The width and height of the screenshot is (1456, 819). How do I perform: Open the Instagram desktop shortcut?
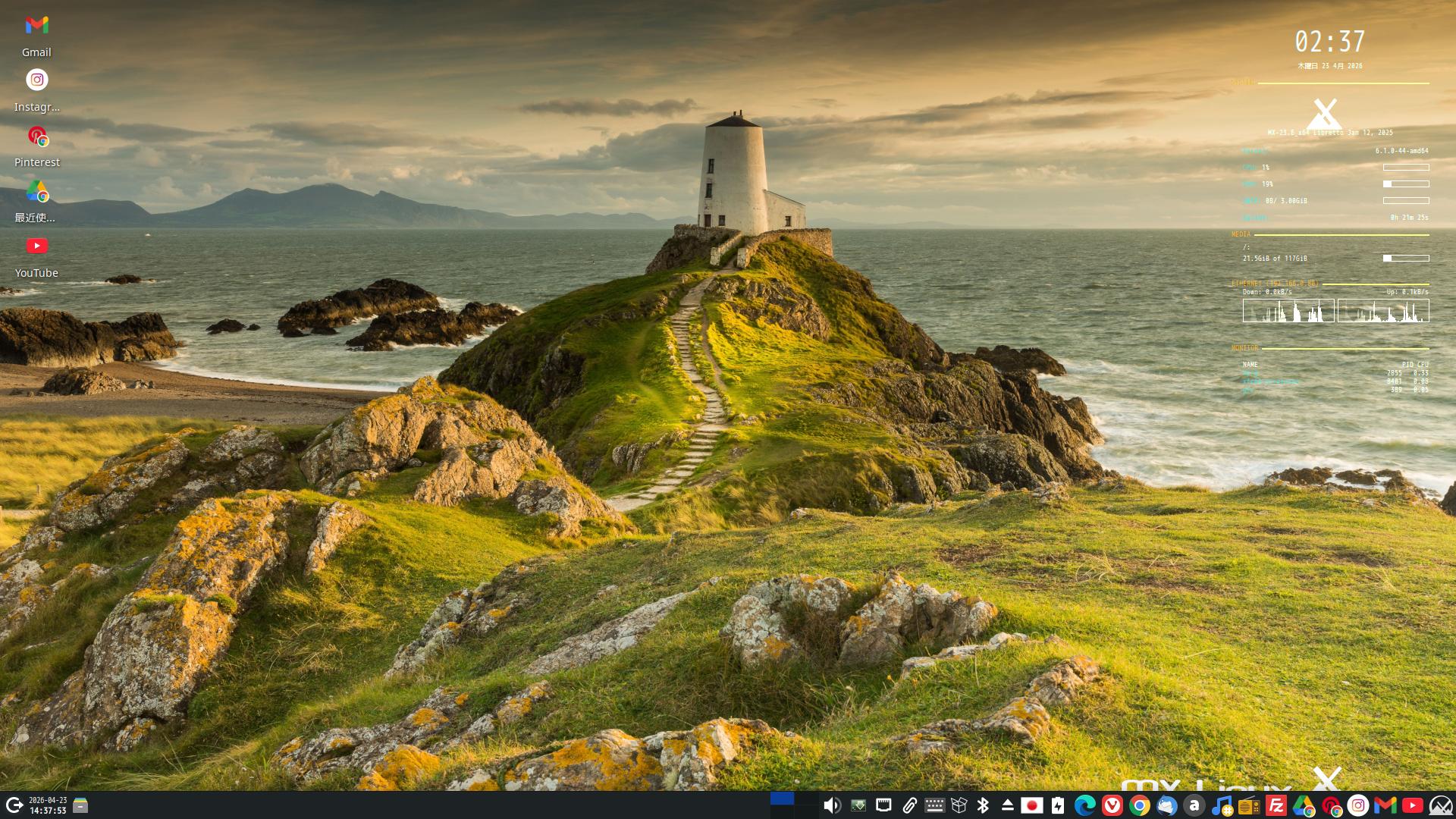36,80
